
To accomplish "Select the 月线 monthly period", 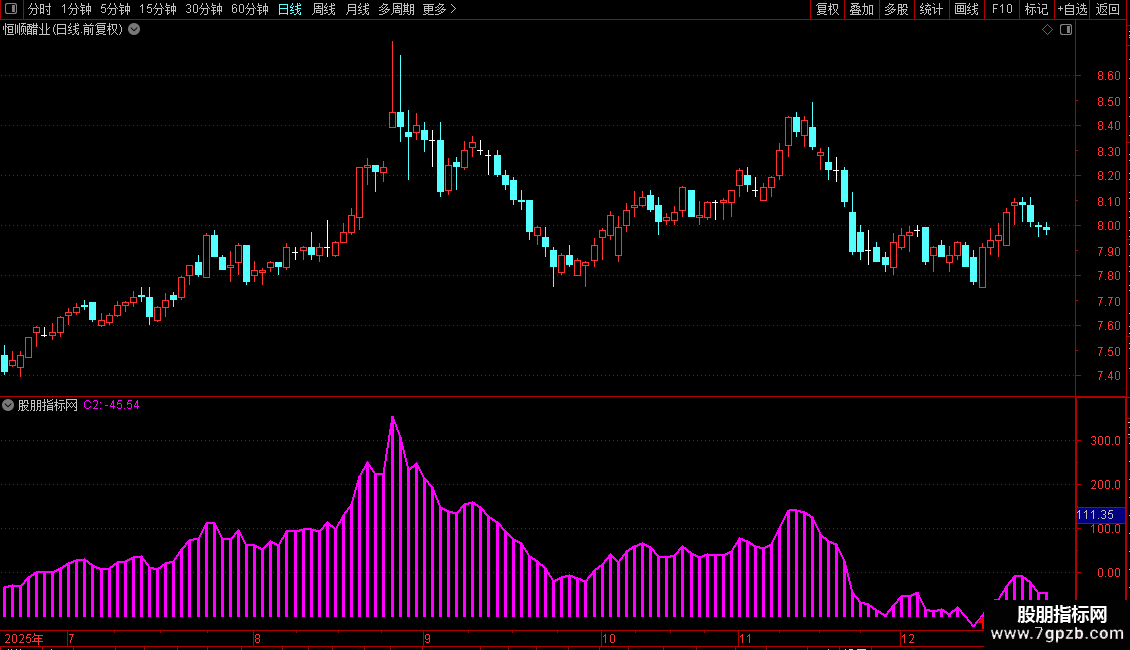I will [357, 9].
